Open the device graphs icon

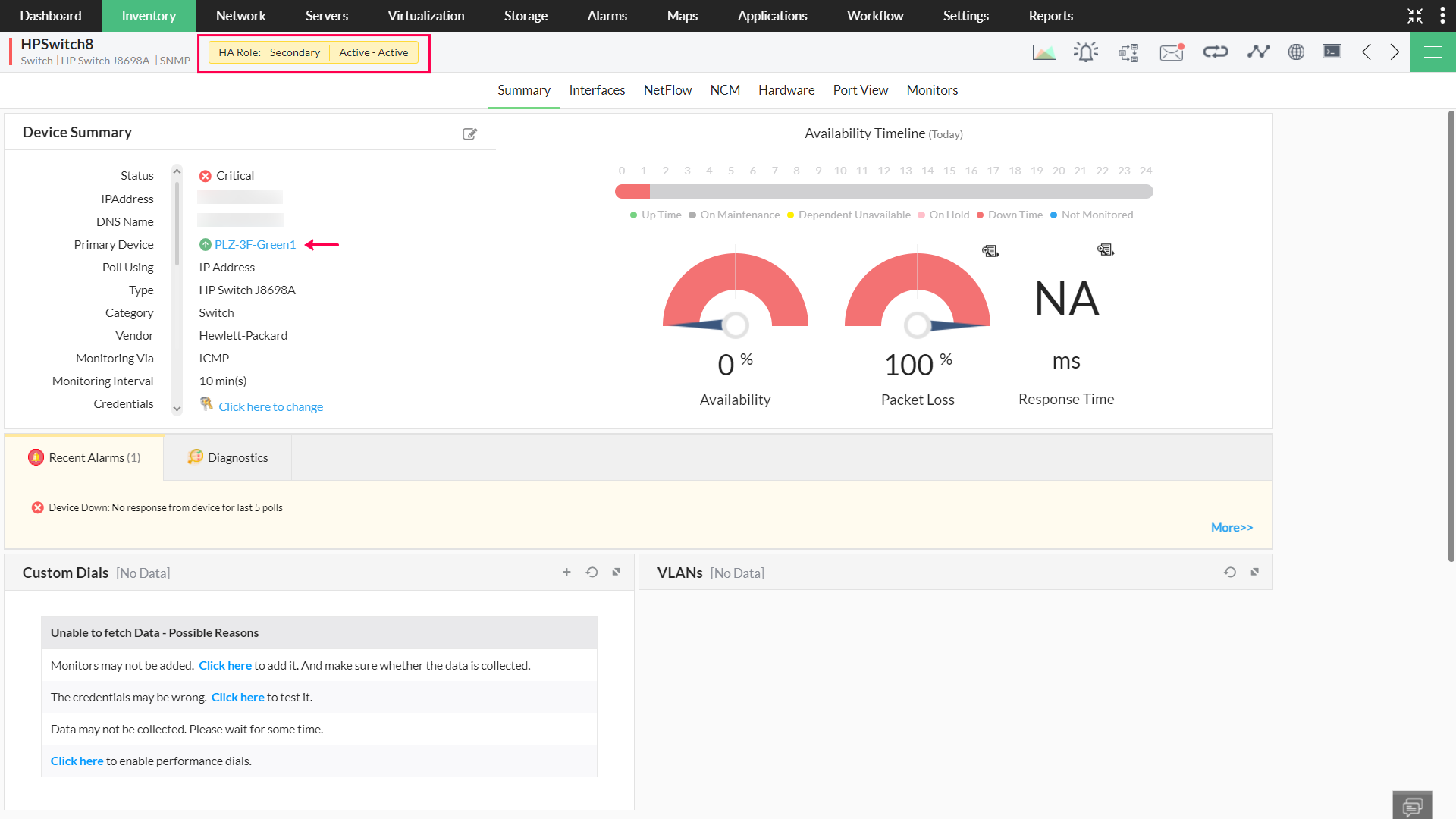tap(1043, 52)
